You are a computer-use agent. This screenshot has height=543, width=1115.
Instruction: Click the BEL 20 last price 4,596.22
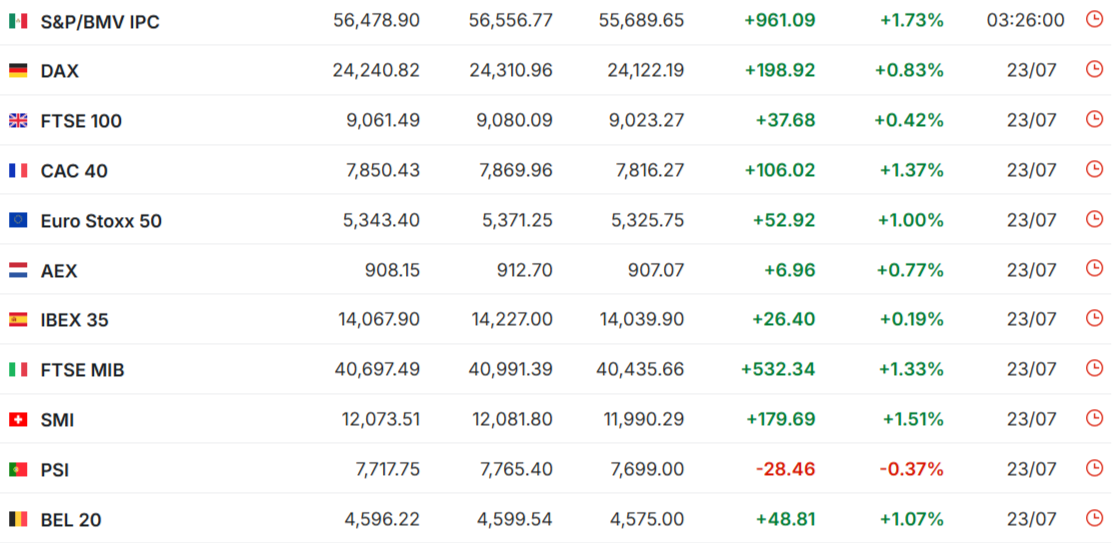tap(382, 519)
